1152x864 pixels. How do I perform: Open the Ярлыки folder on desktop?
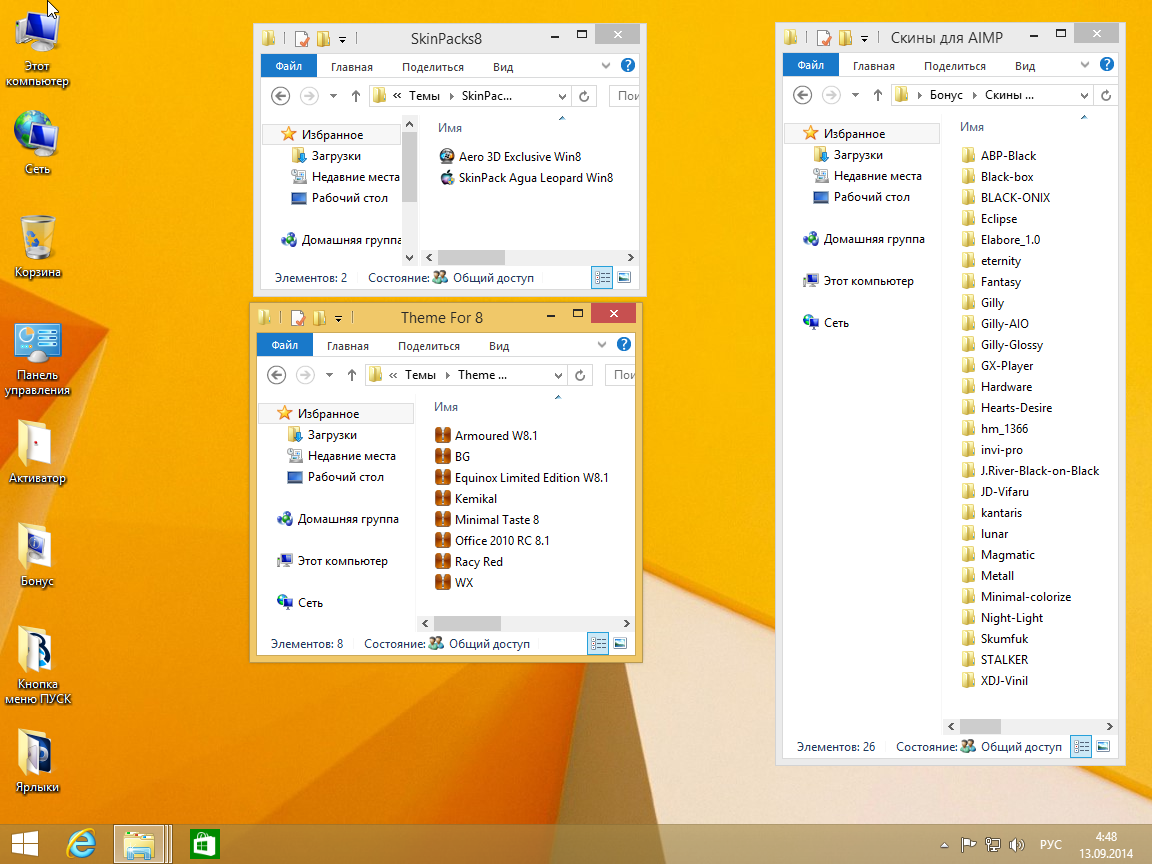[x=37, y=760]
